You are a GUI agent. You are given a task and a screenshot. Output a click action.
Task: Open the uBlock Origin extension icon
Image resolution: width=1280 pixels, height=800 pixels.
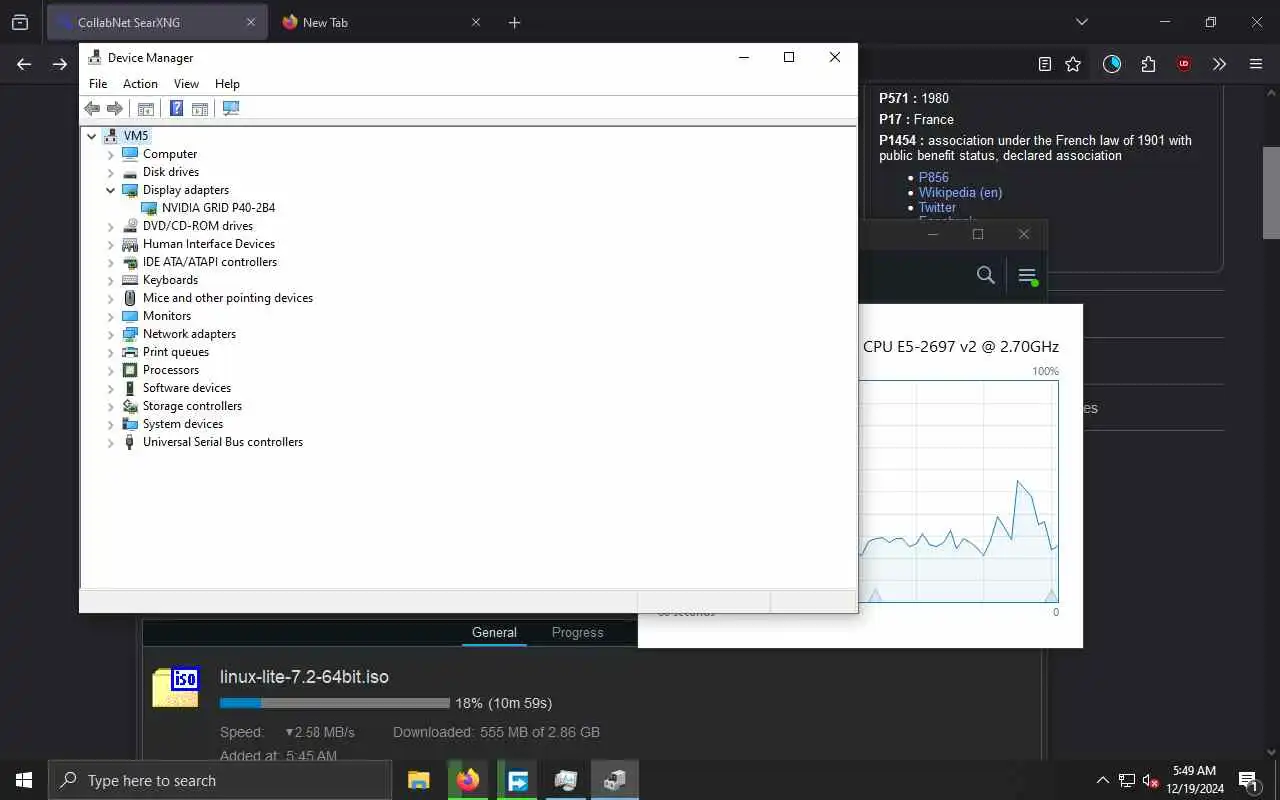pyautogui.click(x=1184, y=64)
